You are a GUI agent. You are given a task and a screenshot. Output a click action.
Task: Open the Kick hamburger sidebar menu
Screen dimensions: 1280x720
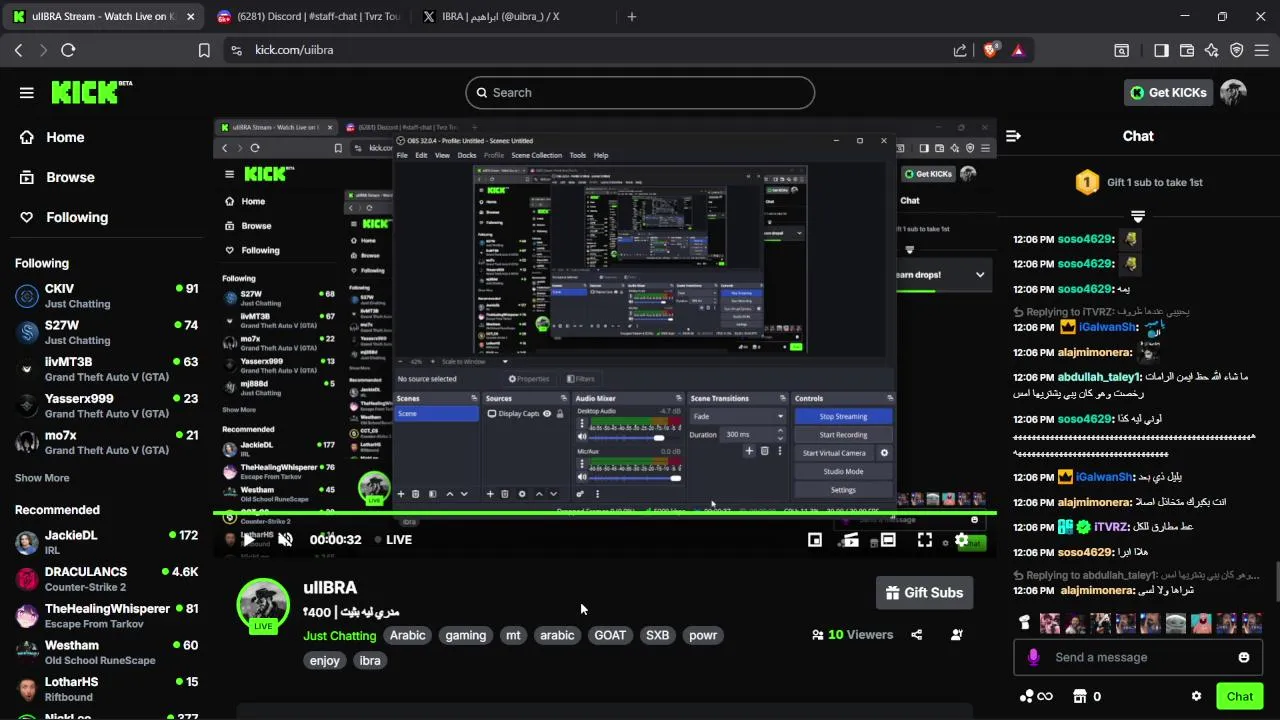pyautogui.click(x=27, y=92)
